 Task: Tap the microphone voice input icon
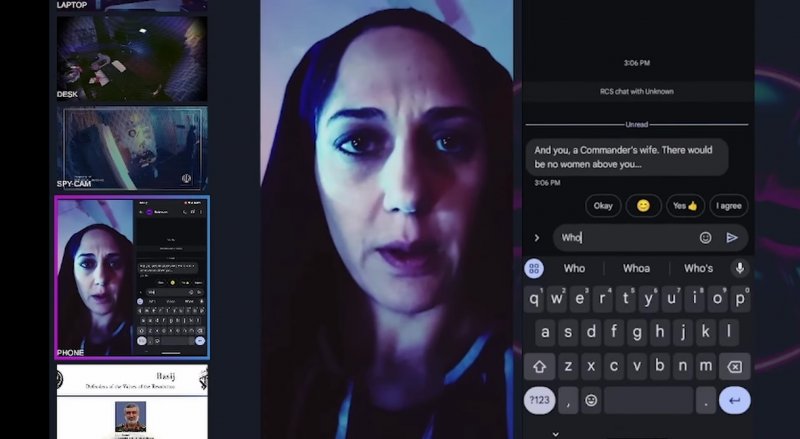(x=740, y=268)
